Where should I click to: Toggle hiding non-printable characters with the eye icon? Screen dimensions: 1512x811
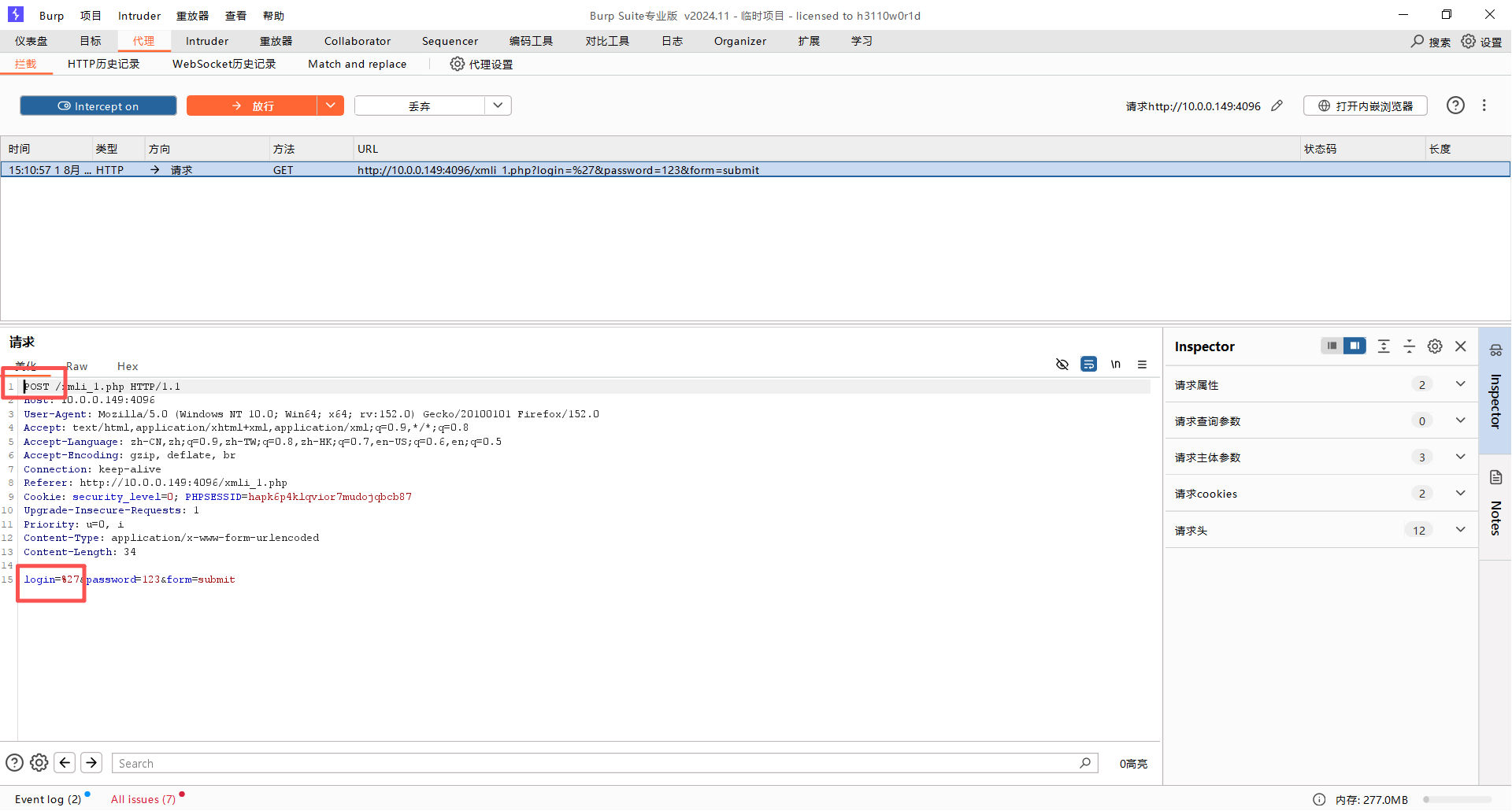pos(1062,365)
